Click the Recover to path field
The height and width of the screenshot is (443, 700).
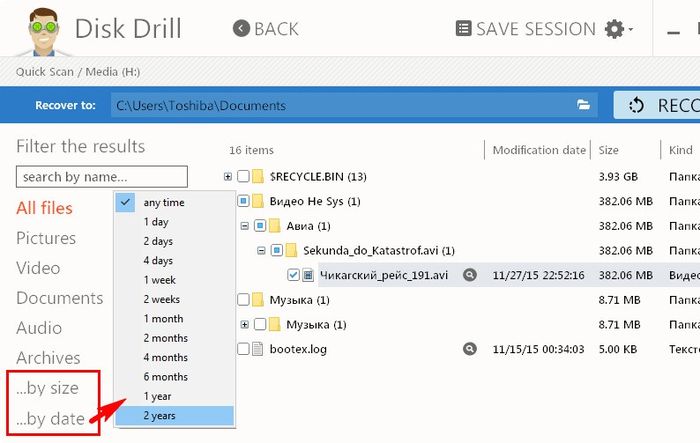pos(354,105)
